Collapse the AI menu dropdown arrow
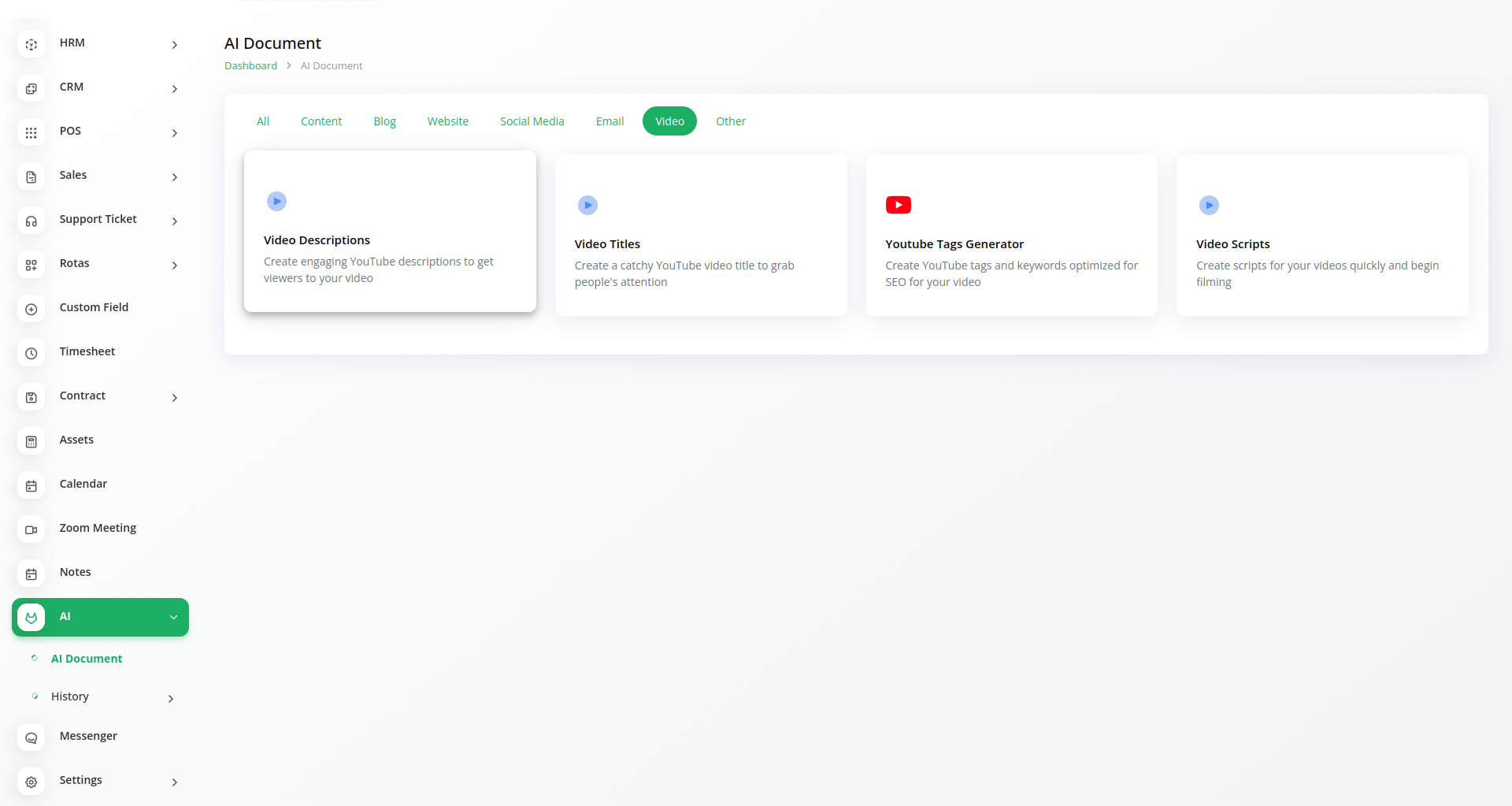The height and width of the screenshot is (806, 1512). [173, 617]
